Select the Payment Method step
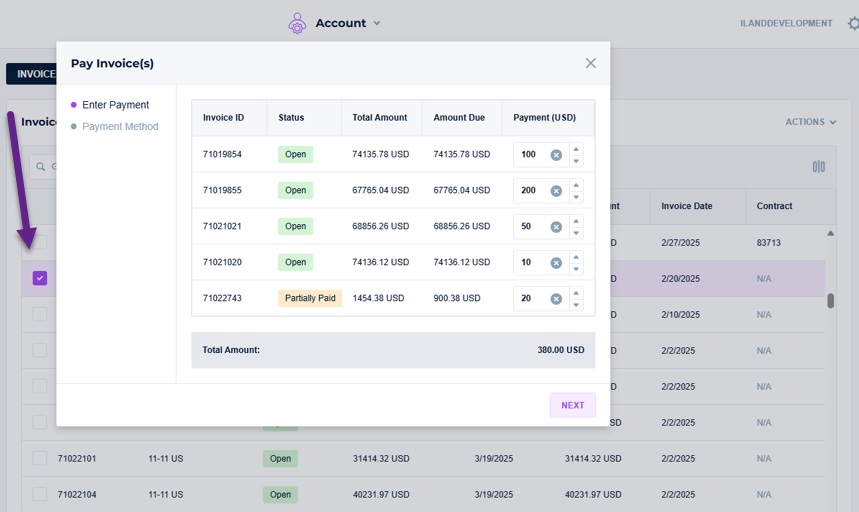The height and width of the screenshot is (512, 859). (x=120, y=126)
